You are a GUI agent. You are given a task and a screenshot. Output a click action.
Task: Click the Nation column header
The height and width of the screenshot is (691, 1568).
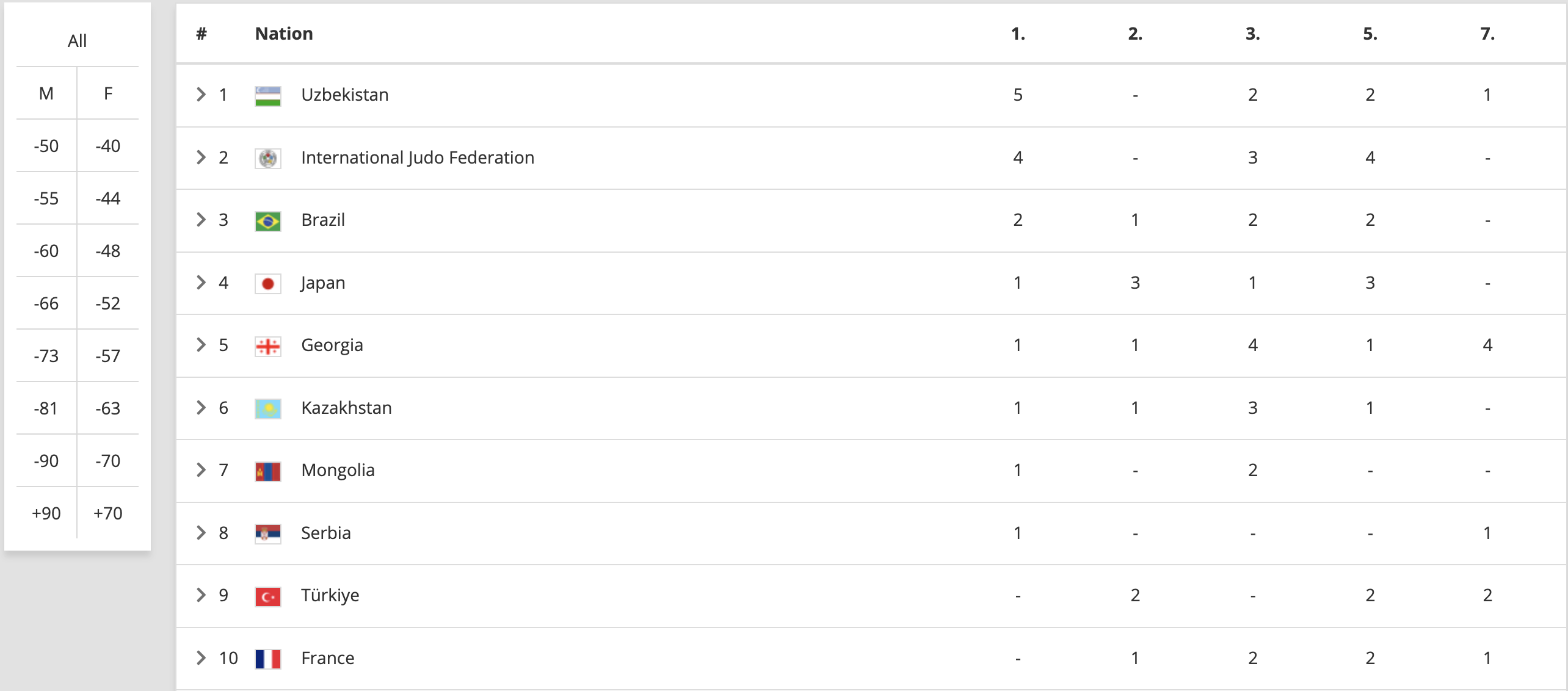click(x=284, y=34)
